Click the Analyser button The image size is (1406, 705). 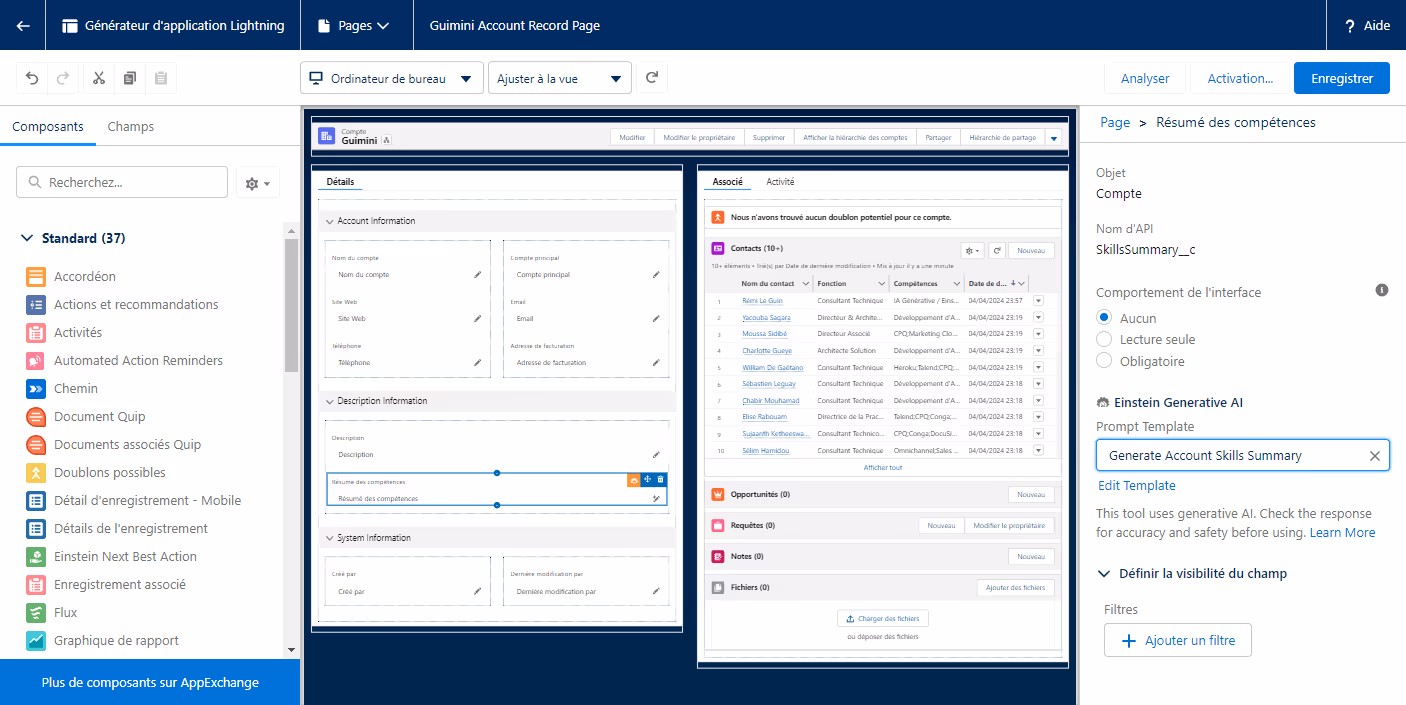[x=1145, y=78]
